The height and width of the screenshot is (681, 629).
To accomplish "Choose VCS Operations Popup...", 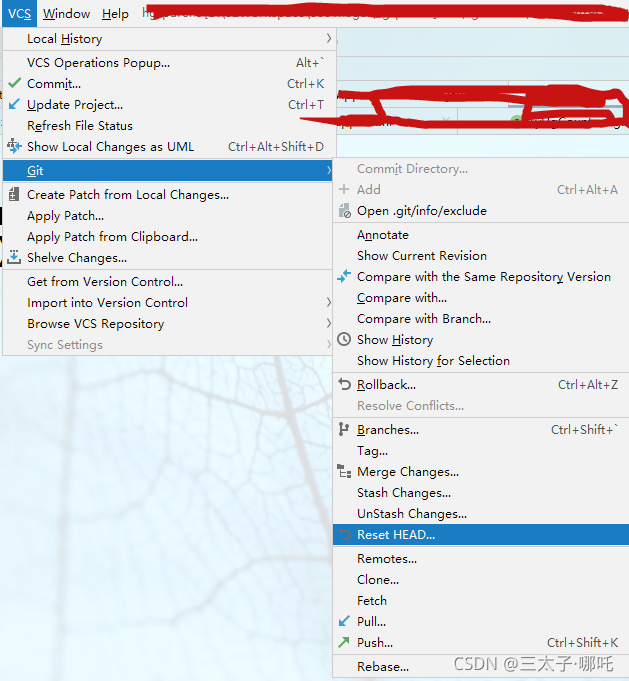I will point(169,63).
